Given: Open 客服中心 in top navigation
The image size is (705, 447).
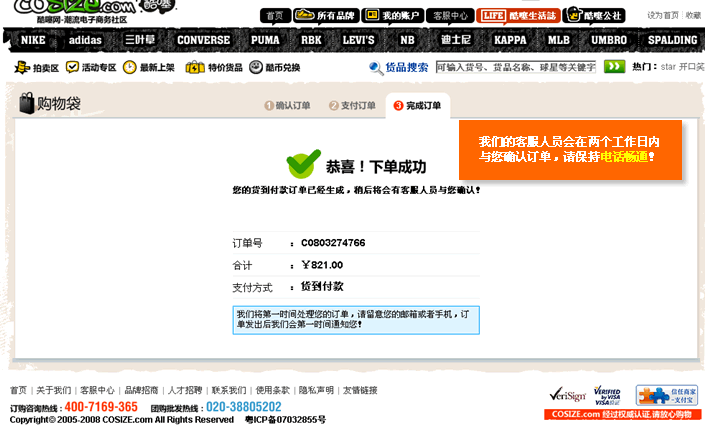Looking at the screenshot, I should pos(450,16).
